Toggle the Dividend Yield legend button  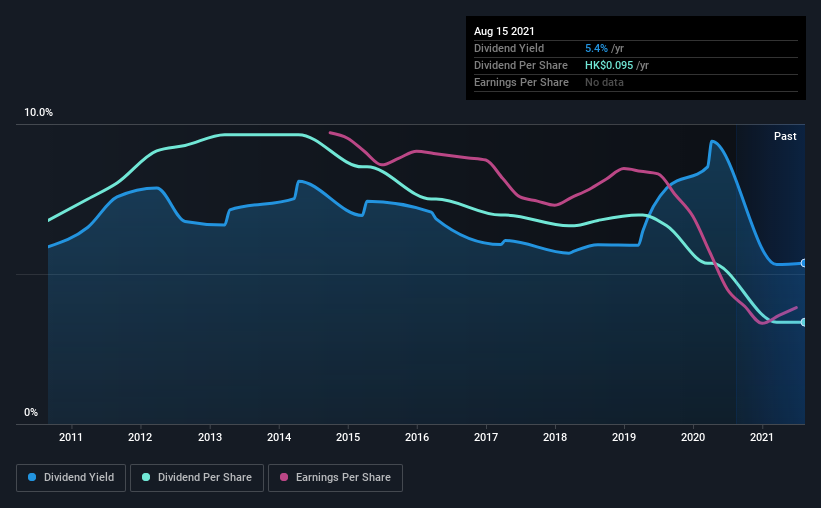tap(71, 478)
